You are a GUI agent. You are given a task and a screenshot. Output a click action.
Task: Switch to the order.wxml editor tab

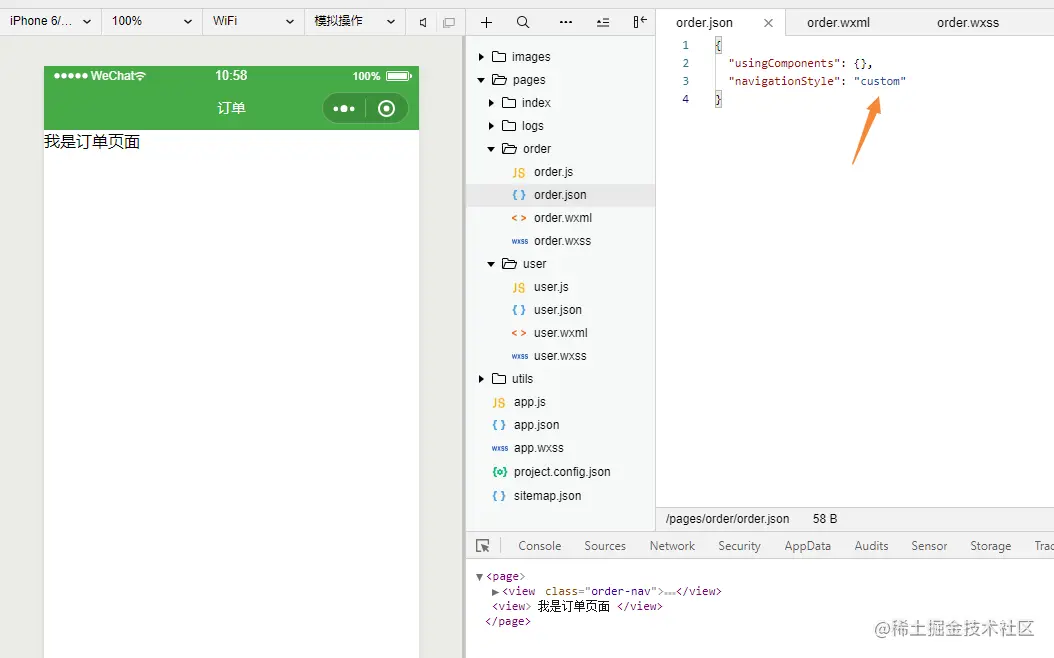[x=838, y=23]
